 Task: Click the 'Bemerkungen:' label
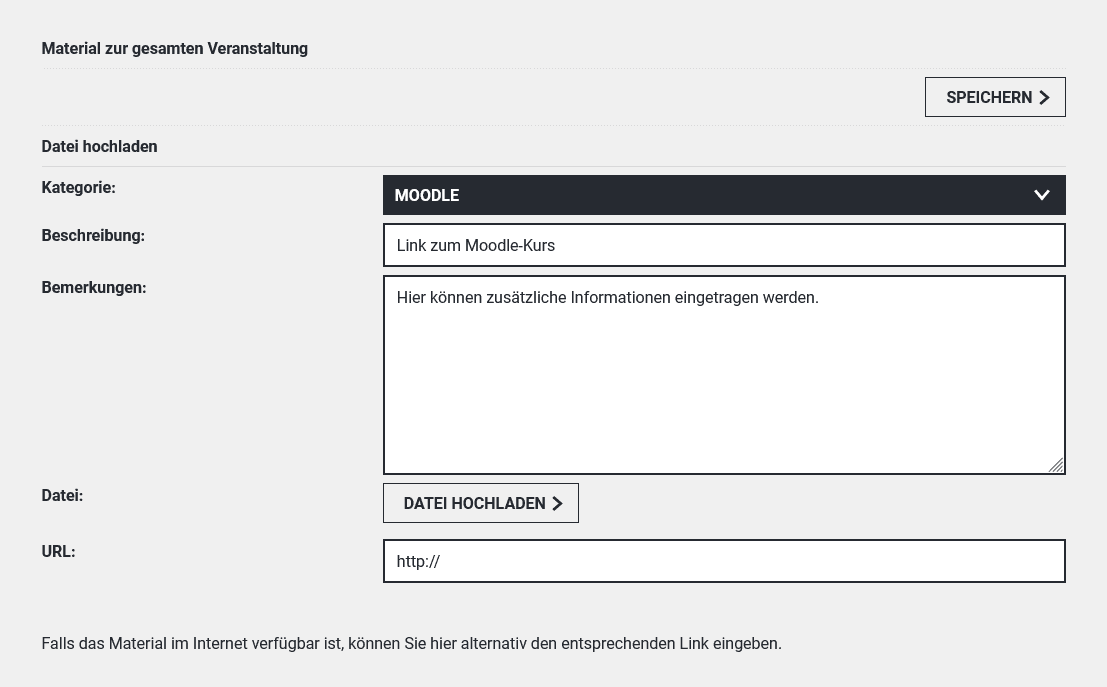tap(94, 288)
